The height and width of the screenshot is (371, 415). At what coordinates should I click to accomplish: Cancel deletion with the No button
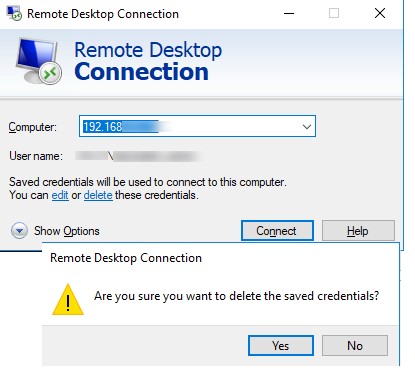(355, 346)
